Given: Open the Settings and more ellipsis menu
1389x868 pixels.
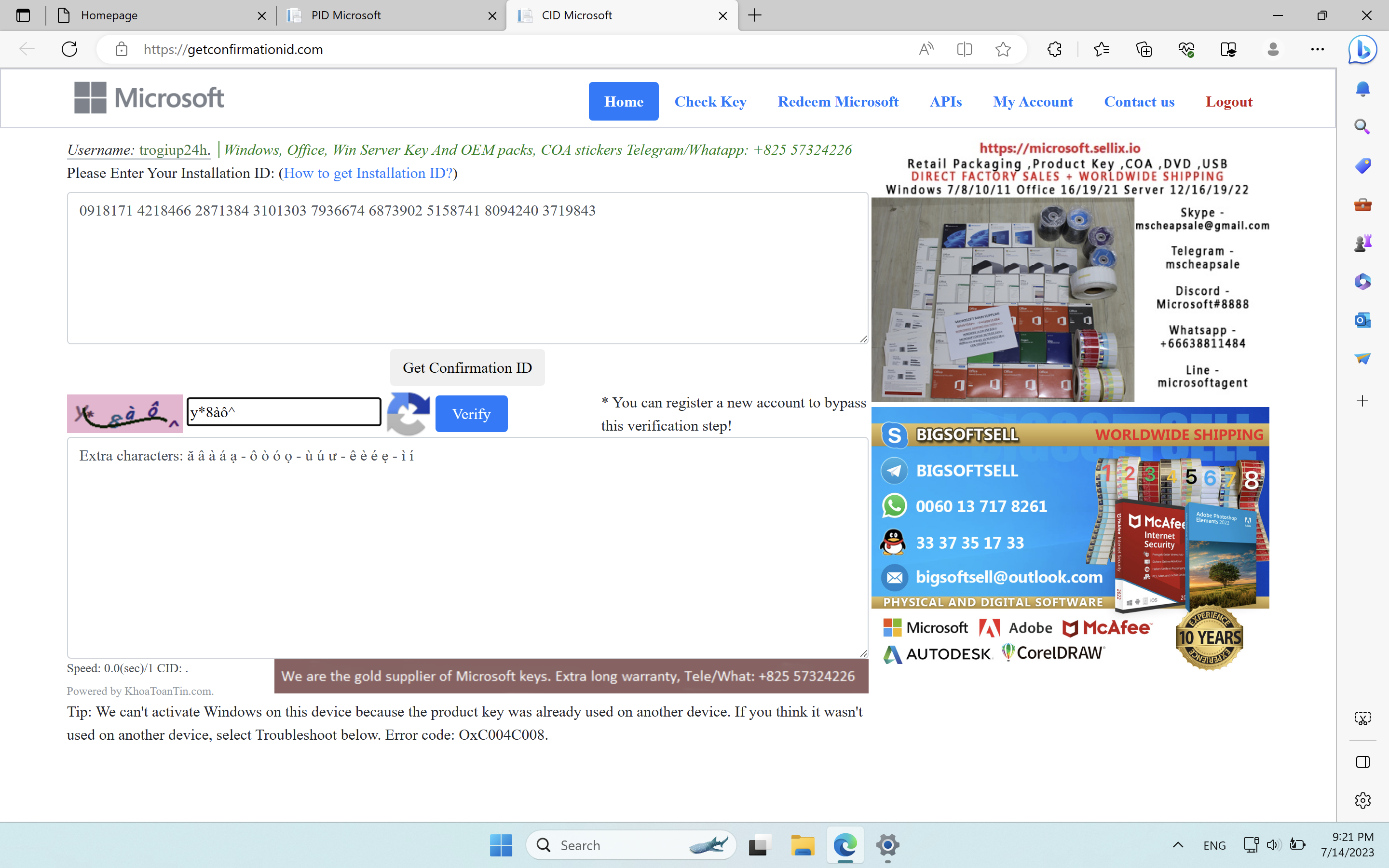Looking at the screenshot, I should [1317, 49].
